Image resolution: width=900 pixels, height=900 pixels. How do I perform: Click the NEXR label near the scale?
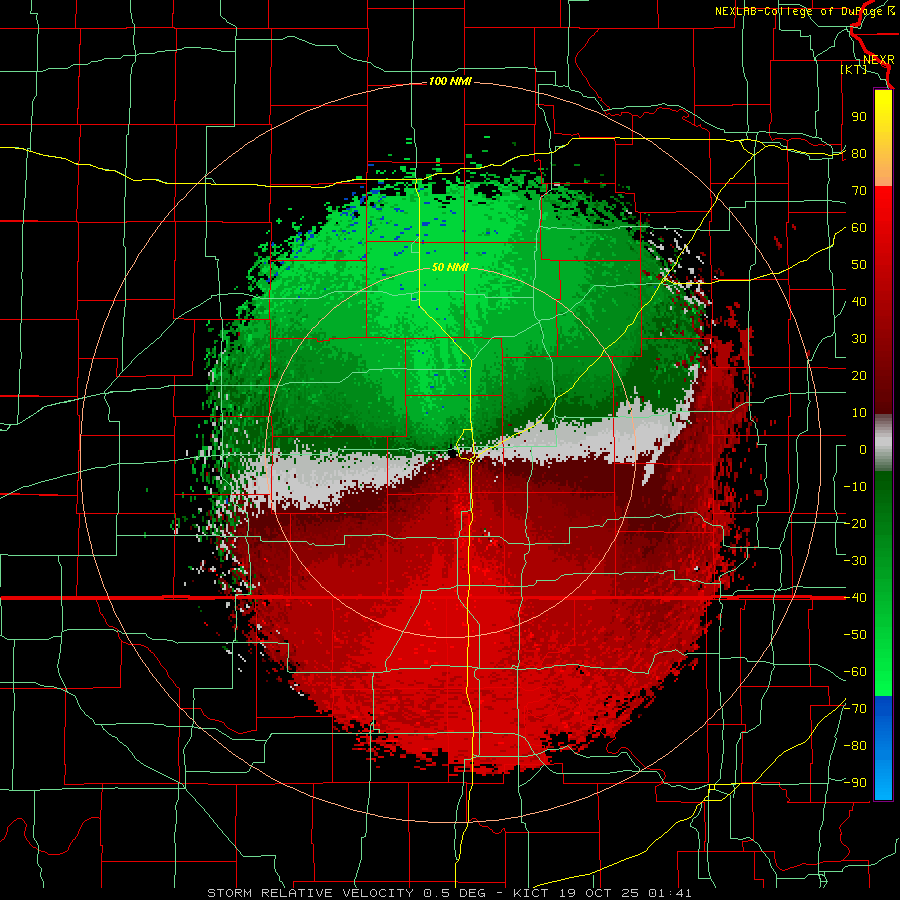click(x=879, y=60)
